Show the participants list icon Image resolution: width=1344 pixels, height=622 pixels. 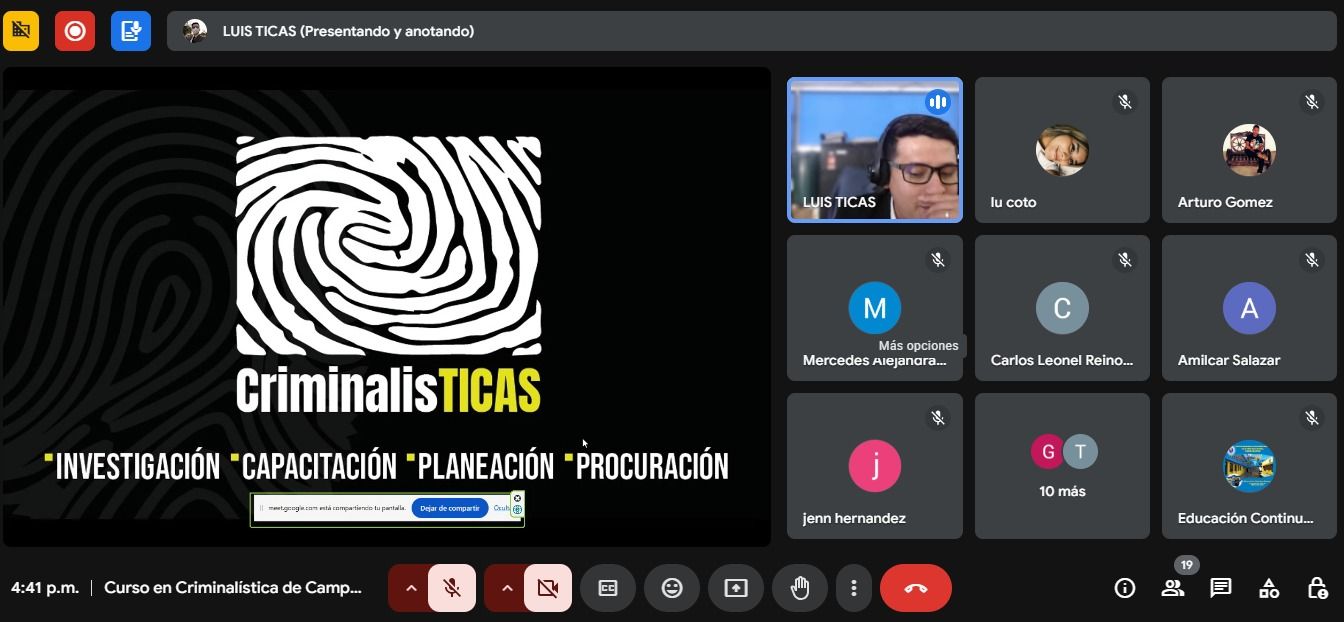(x=1173, y=588)
